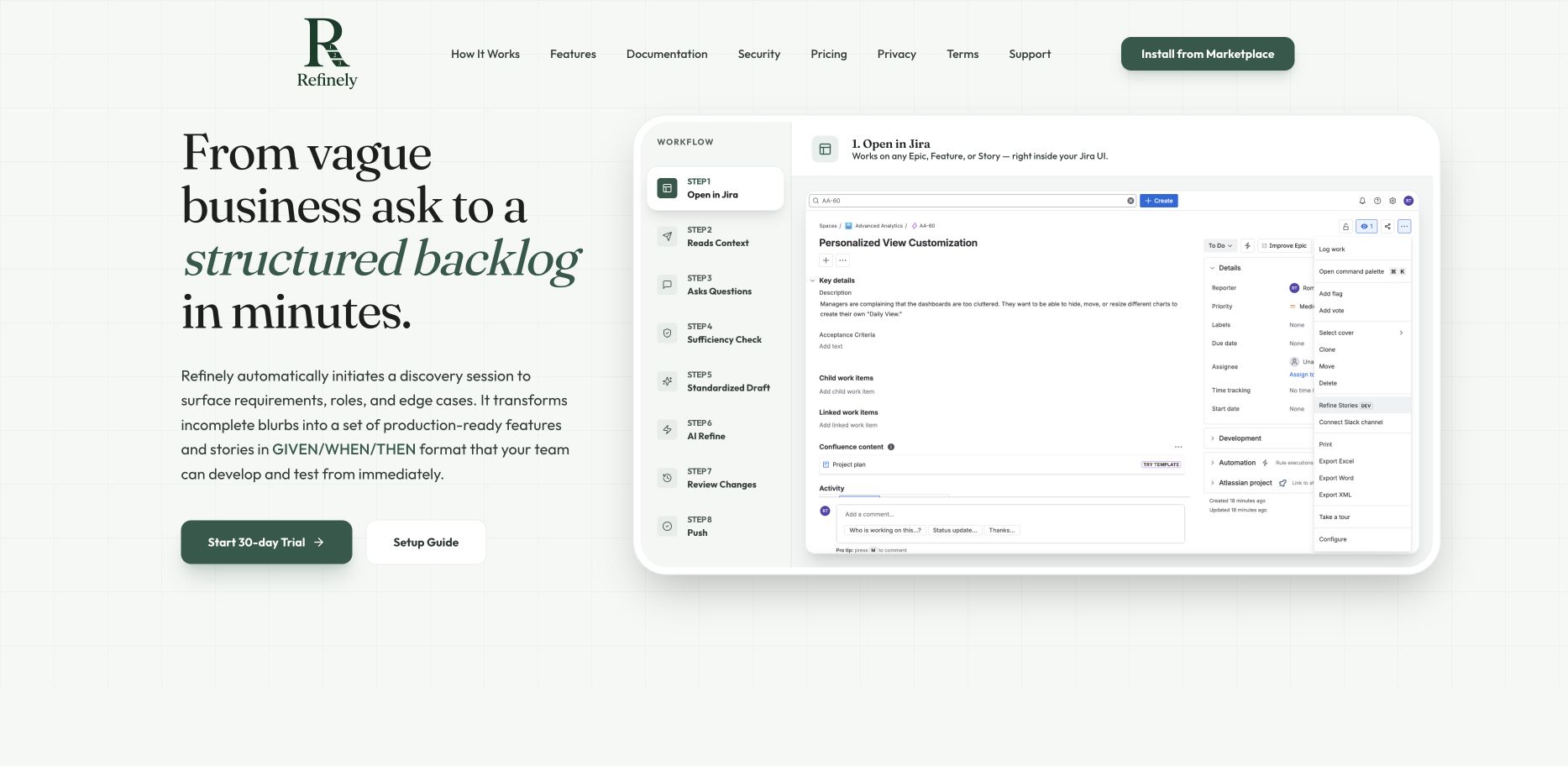
Task: Select the Step 8 check circle icon
Action: pos(667,527)
